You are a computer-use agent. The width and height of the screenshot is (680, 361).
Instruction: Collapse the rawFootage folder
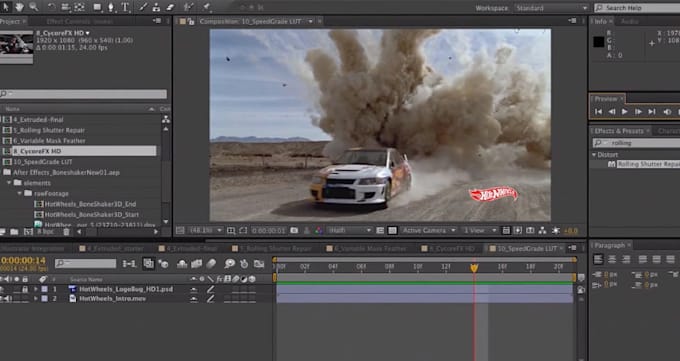[20, 194]
